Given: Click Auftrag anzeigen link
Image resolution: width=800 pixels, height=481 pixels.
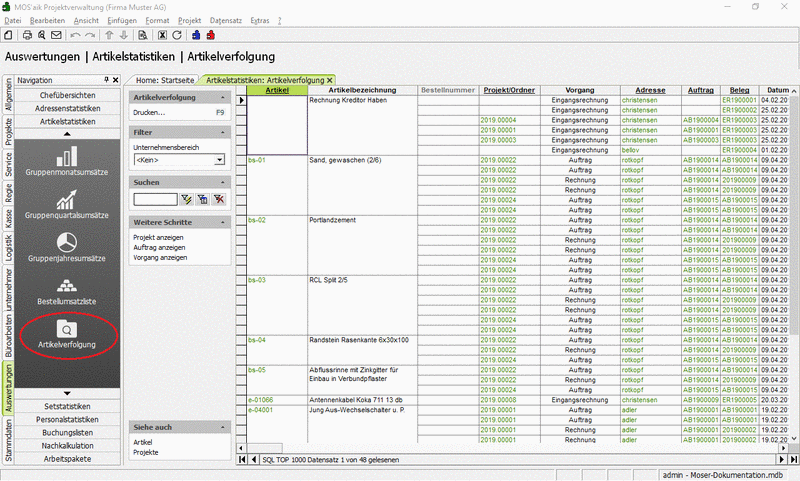Looking at the screenshot, I should pos(159,247).
